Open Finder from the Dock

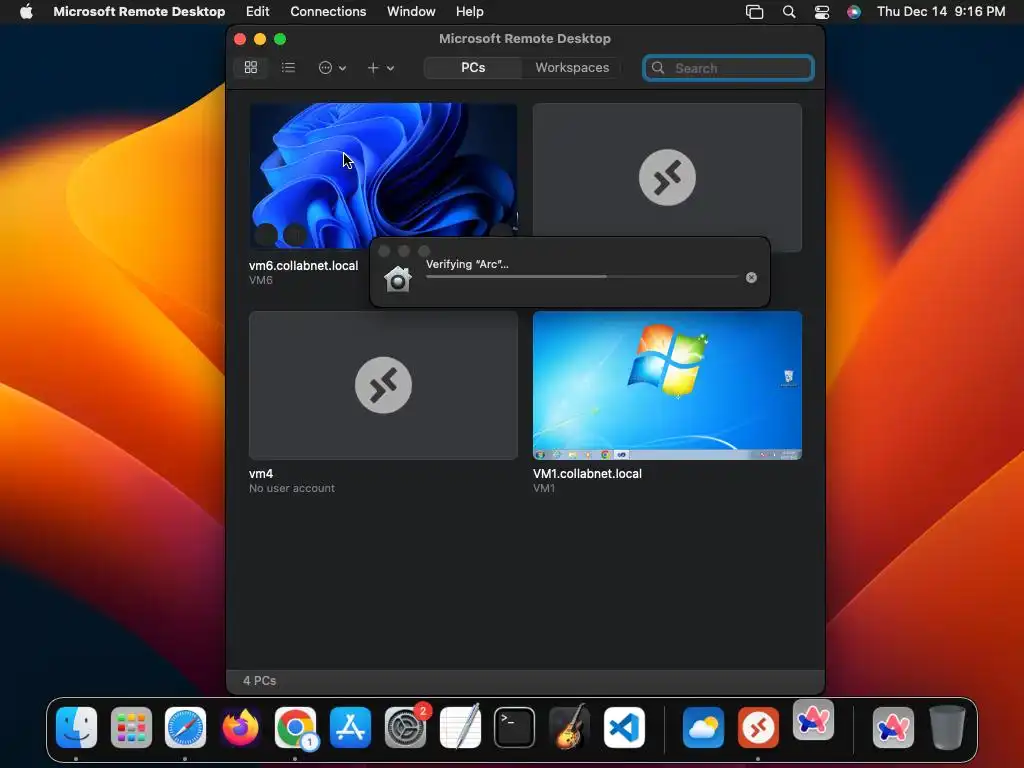(x=76, y=727)
